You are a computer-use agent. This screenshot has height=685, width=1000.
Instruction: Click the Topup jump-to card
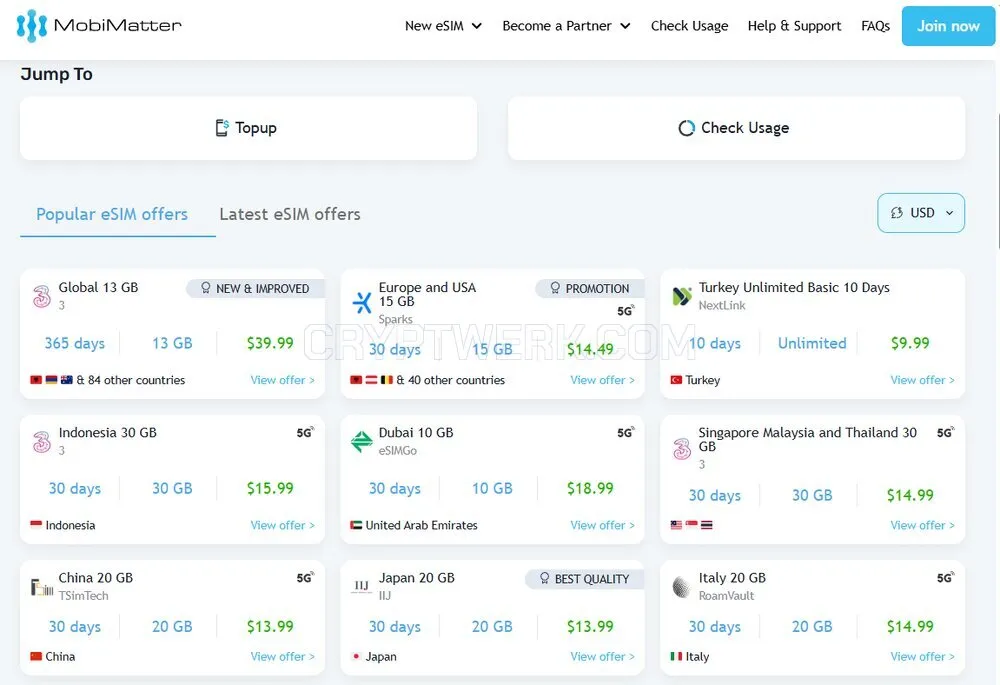coord(249,128)
